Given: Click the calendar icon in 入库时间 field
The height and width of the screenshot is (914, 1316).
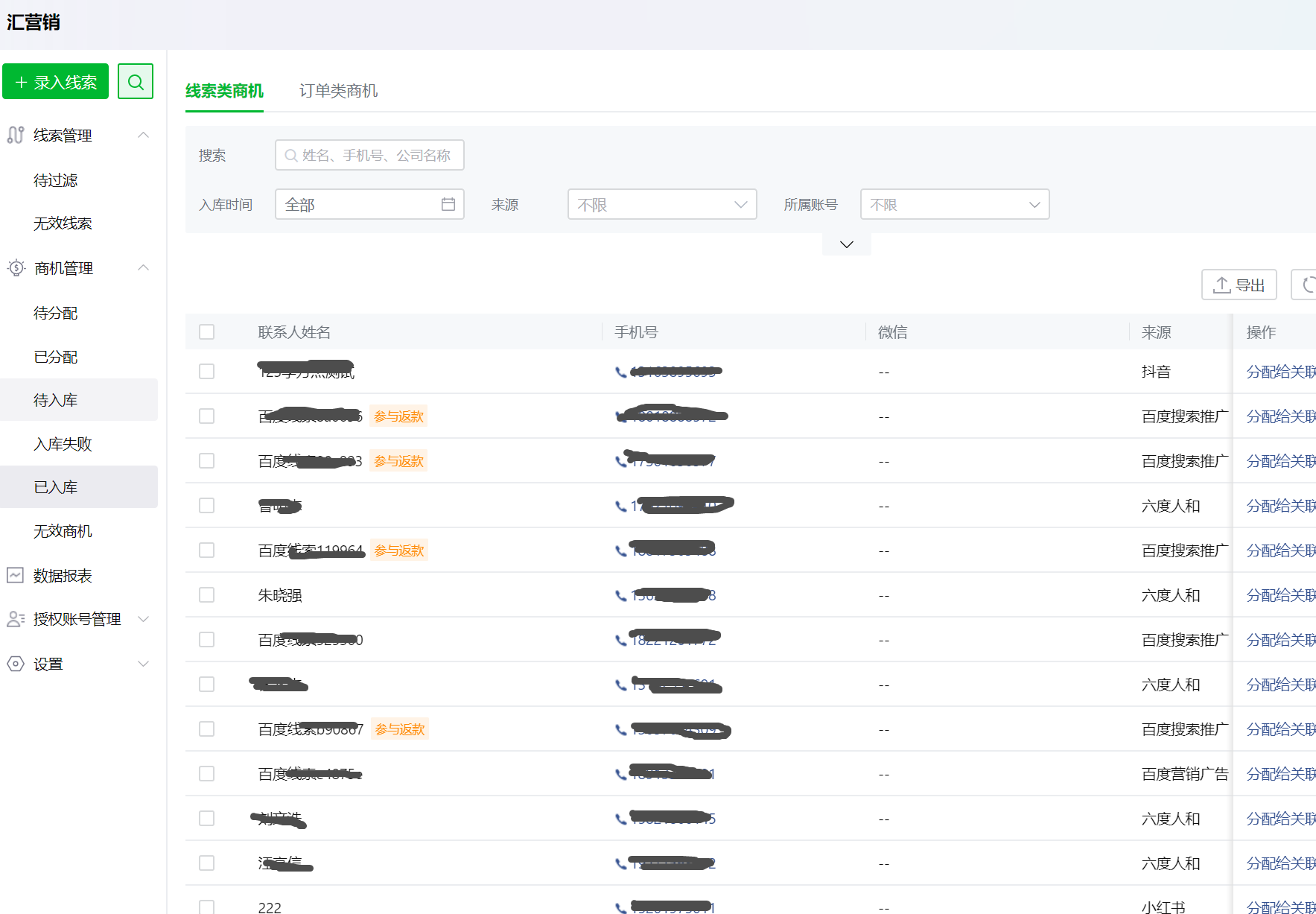Looking at the screenshot, I should tap(448, 204).
